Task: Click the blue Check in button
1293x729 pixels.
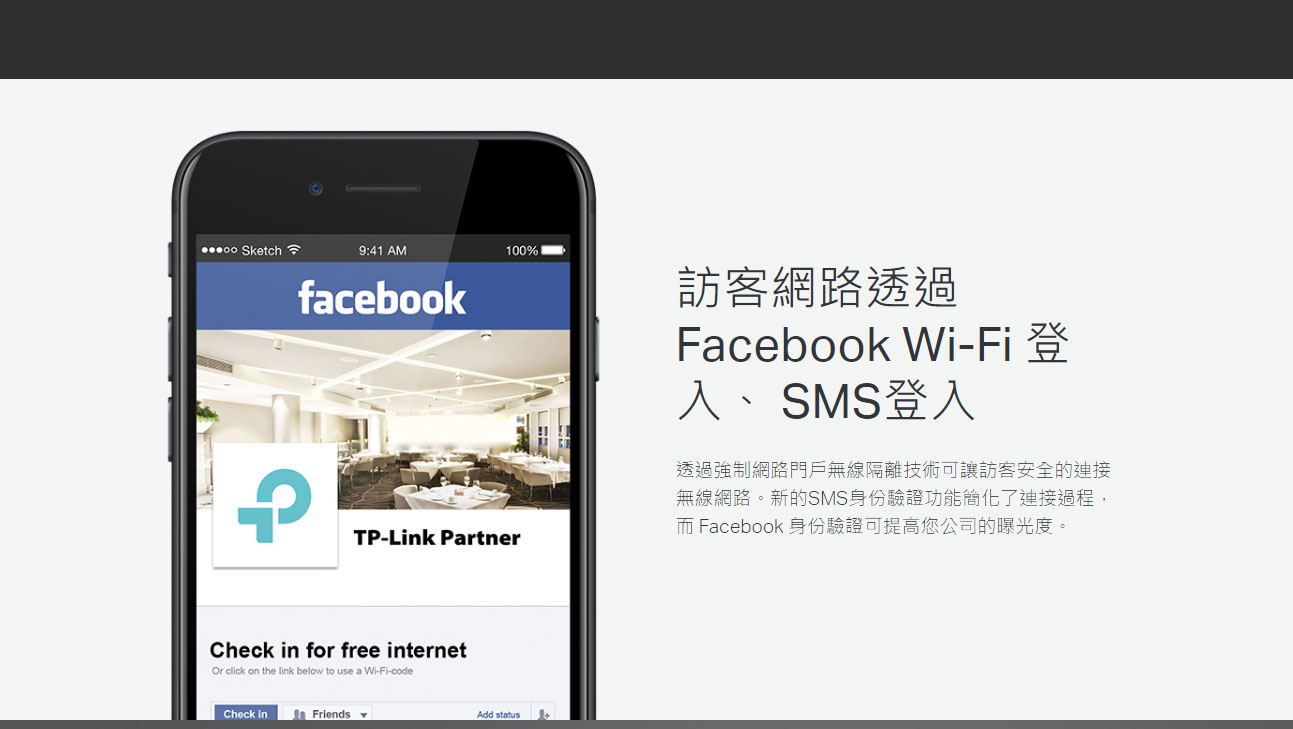Action: coord(245,714)
